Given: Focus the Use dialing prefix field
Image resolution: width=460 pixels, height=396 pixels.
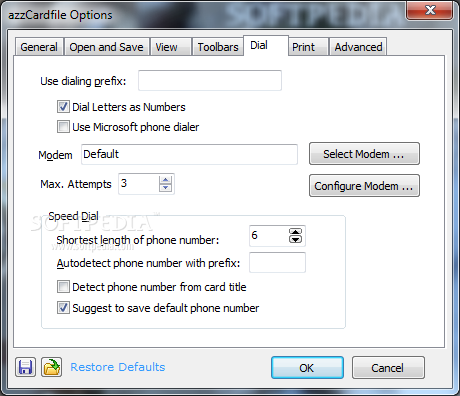Looking at the screenshot, I should (210, 80).
